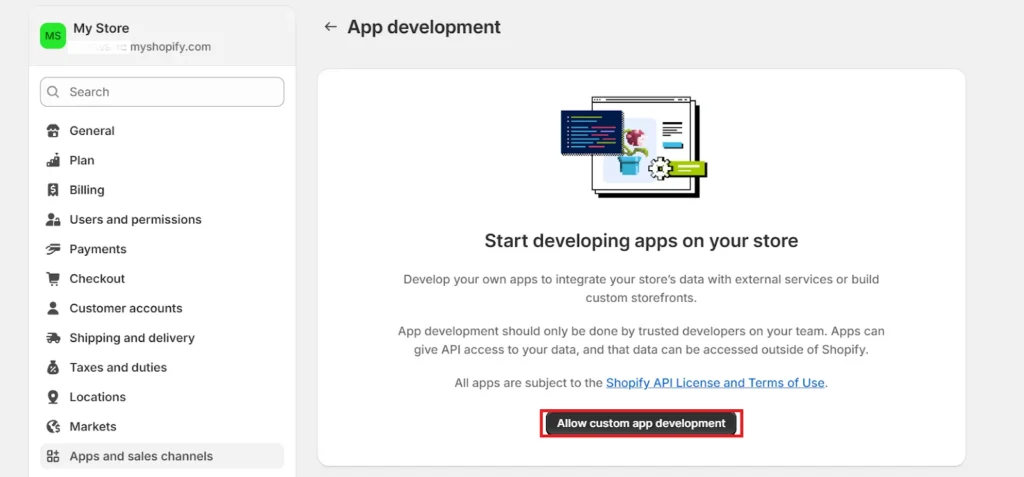The image size is (1024, 477).
Task: Click the Users and permissions people icon
Action: pyautogui.click(x=53, y=220)
